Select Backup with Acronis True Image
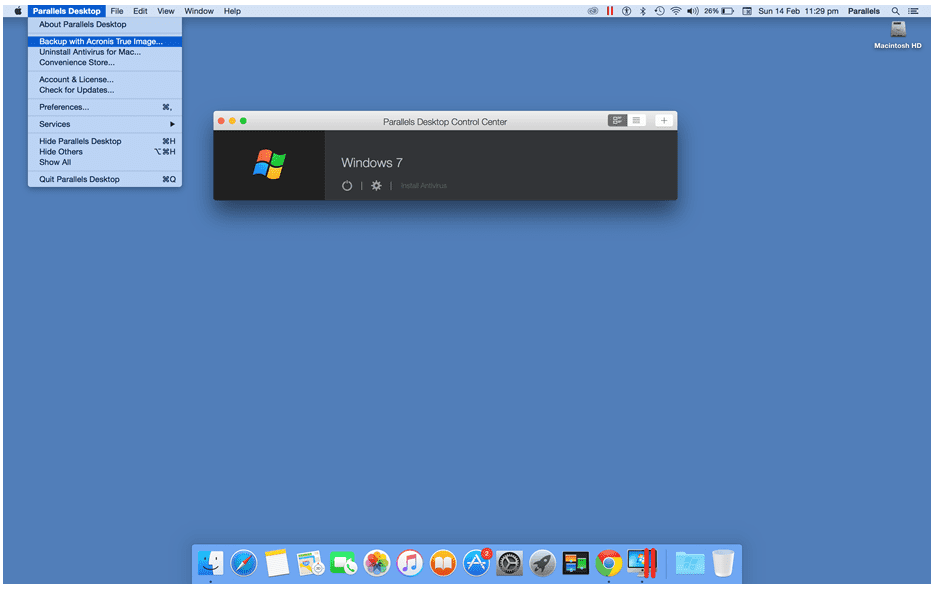Image resolution: width=934 pixels, height=589 pixels. [x=105, y=41]
